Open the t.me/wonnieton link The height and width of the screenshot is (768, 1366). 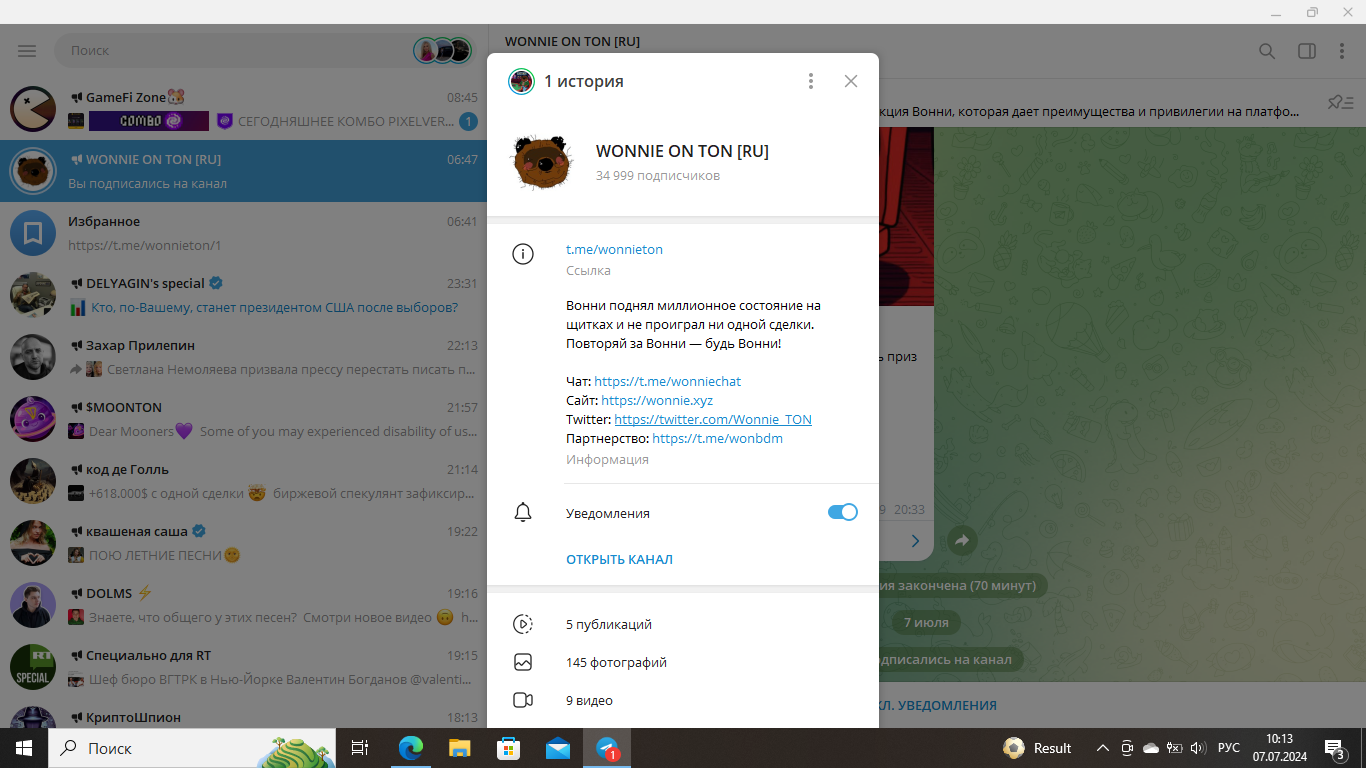tap(614, 249)
